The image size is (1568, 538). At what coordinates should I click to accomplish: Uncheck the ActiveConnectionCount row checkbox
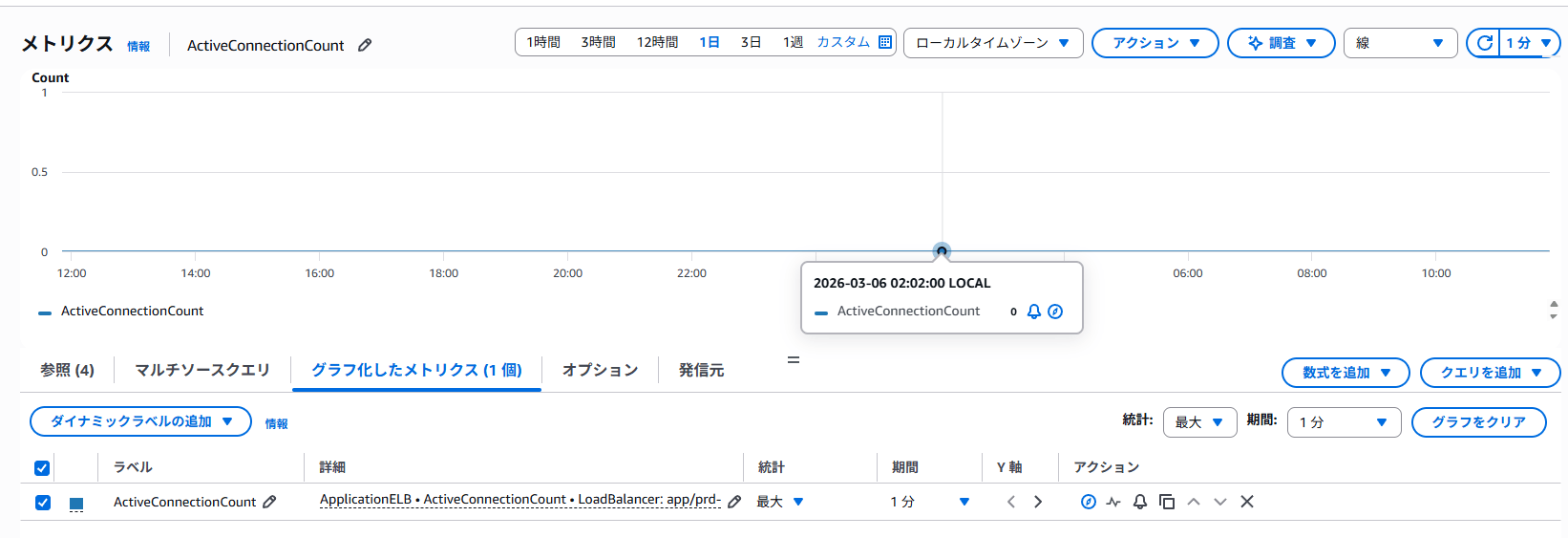tap(43, 502)
